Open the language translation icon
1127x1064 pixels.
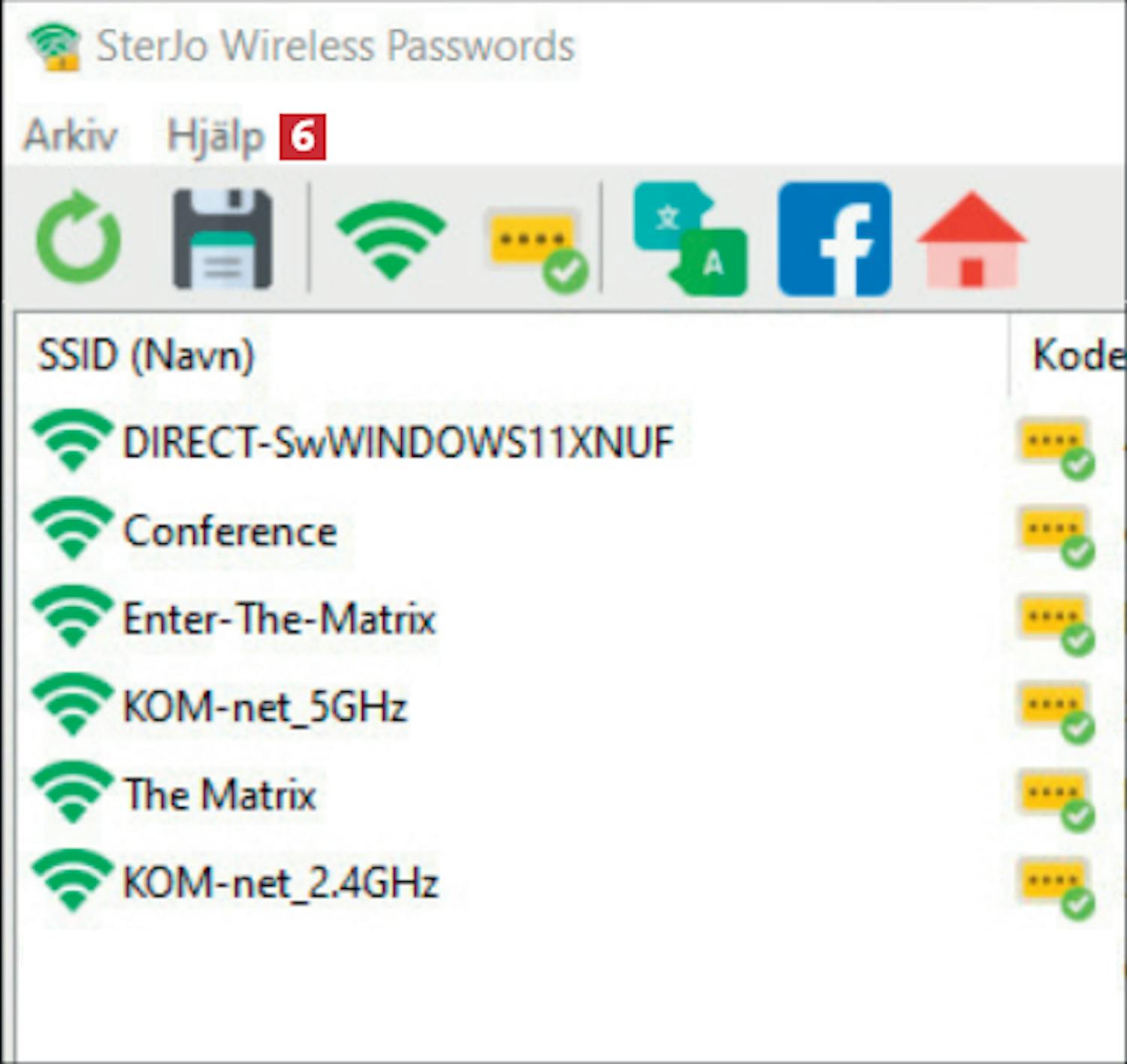pyautogui.click(x=690, y=239)
